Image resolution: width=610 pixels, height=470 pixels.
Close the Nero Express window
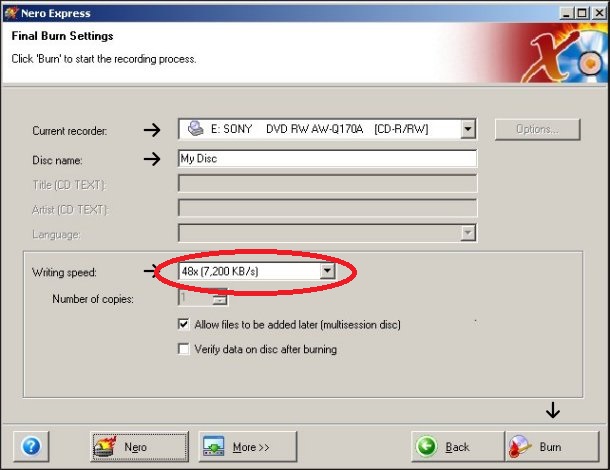pos(599,13)
